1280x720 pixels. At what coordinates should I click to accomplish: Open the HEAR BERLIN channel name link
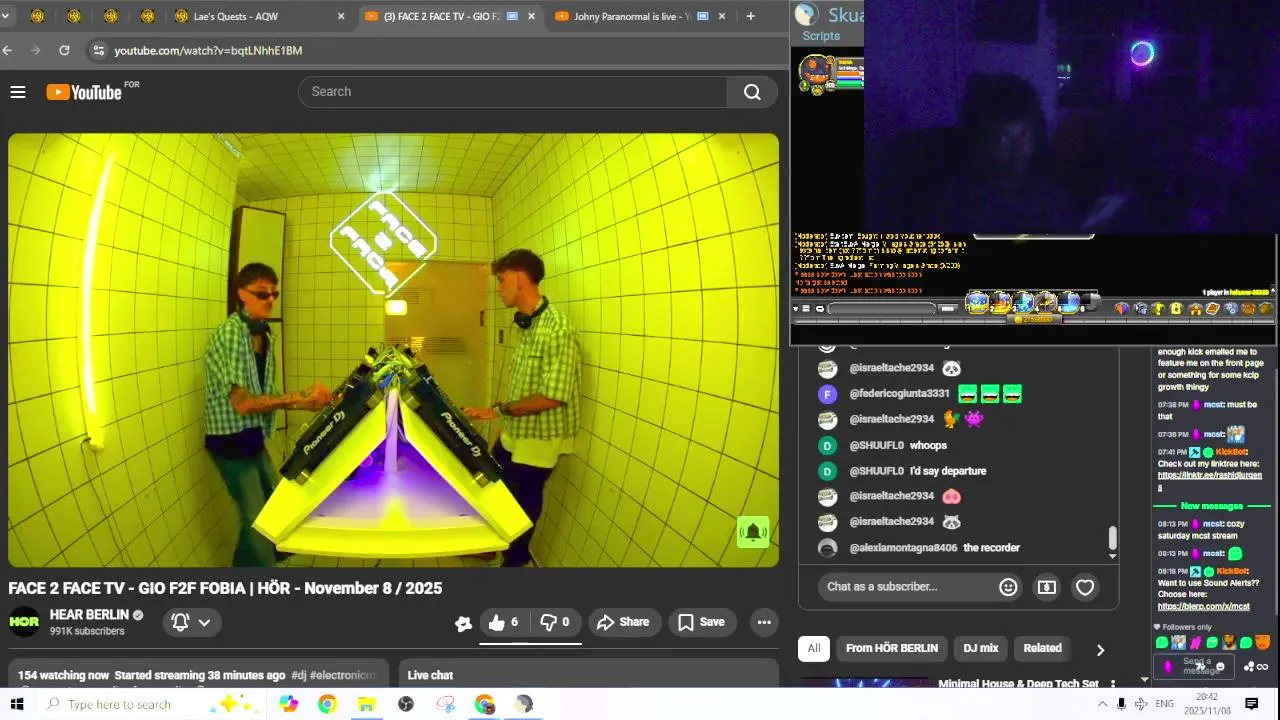[x=89, y=615]
